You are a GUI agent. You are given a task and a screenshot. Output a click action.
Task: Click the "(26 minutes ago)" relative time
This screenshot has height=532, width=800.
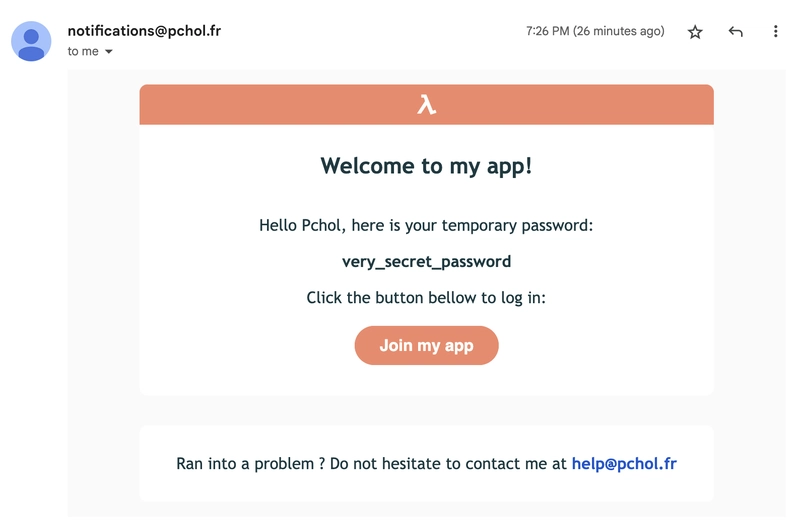[x=618, y=31]
